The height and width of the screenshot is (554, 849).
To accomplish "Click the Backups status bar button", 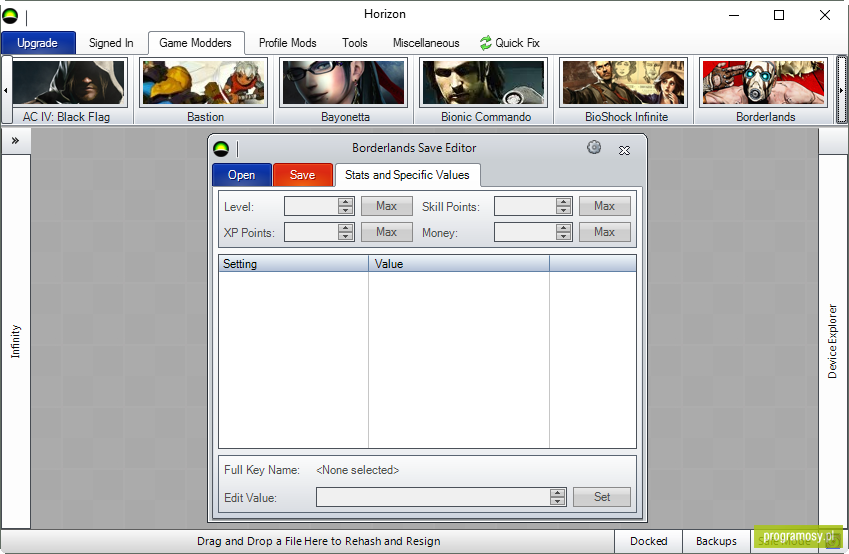I will 716,541.
